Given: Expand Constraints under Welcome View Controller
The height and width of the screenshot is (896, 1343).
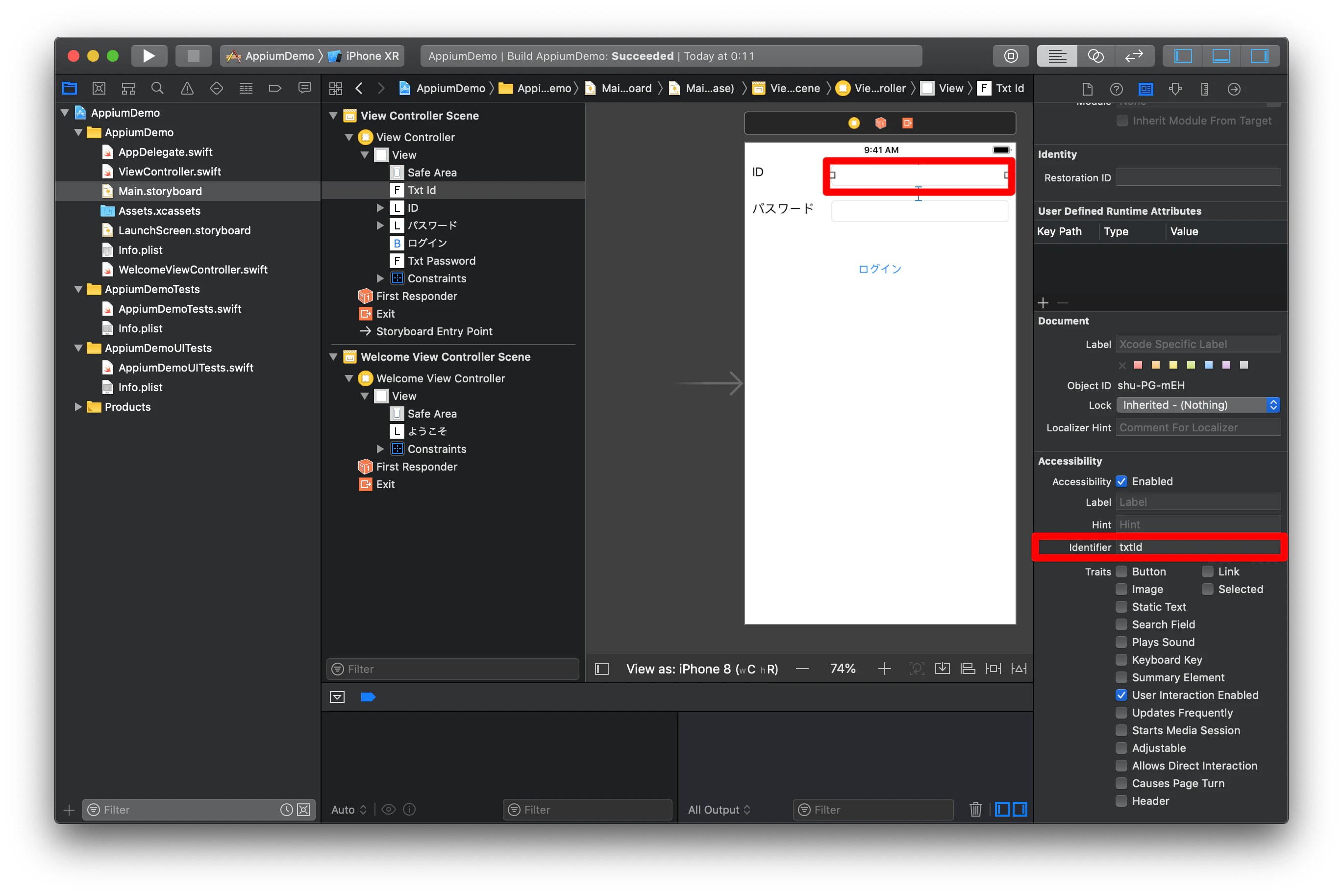Looking at the screenshot, I should tap(380, 448).
